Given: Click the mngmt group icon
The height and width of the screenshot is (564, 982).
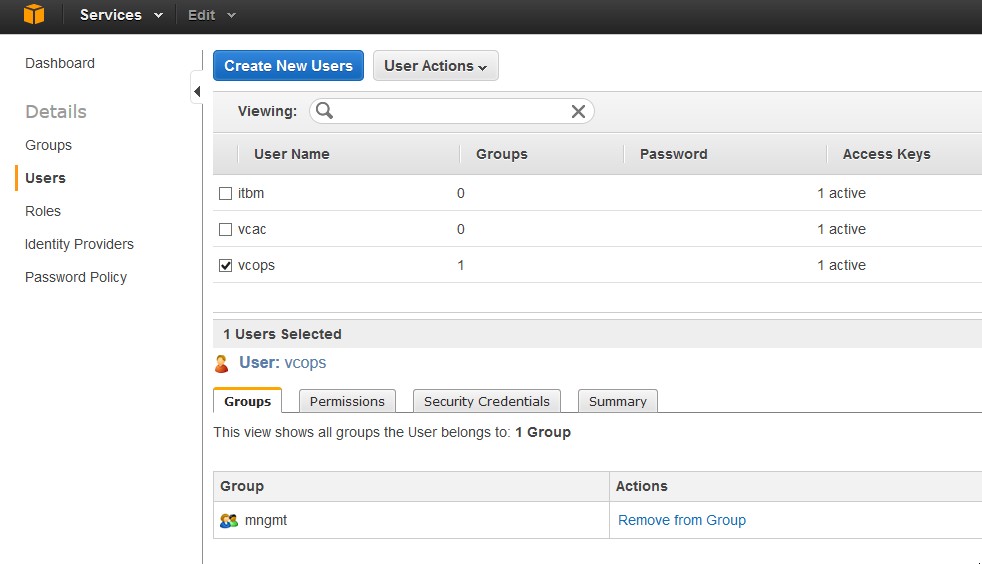Looking at the screenshot, I should (x=229, y=520).
